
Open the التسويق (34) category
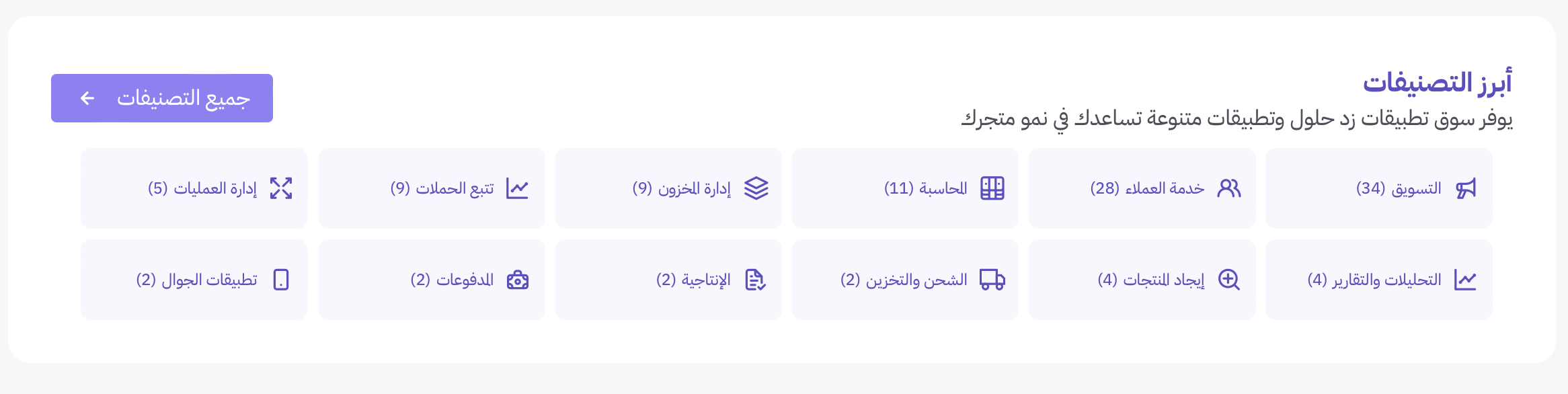click(1378, 188)
